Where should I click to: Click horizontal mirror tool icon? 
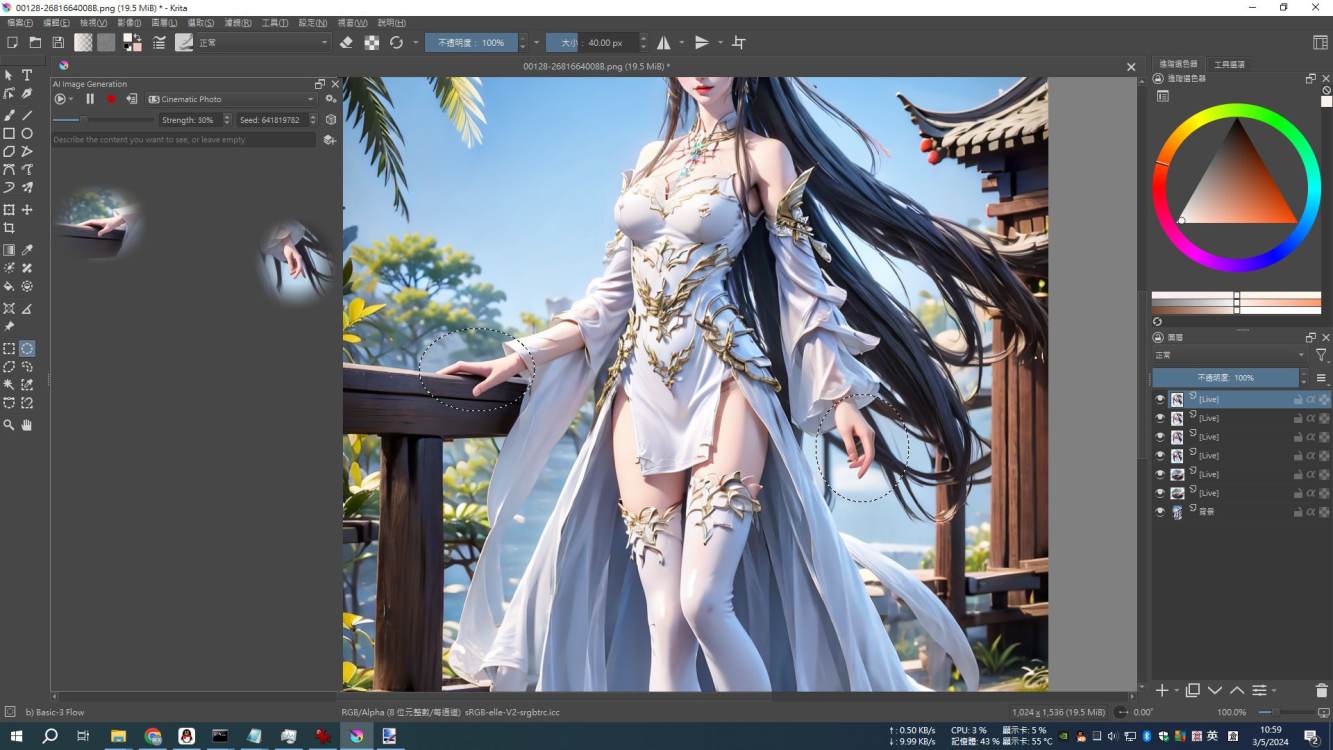[x=663, y=43]
